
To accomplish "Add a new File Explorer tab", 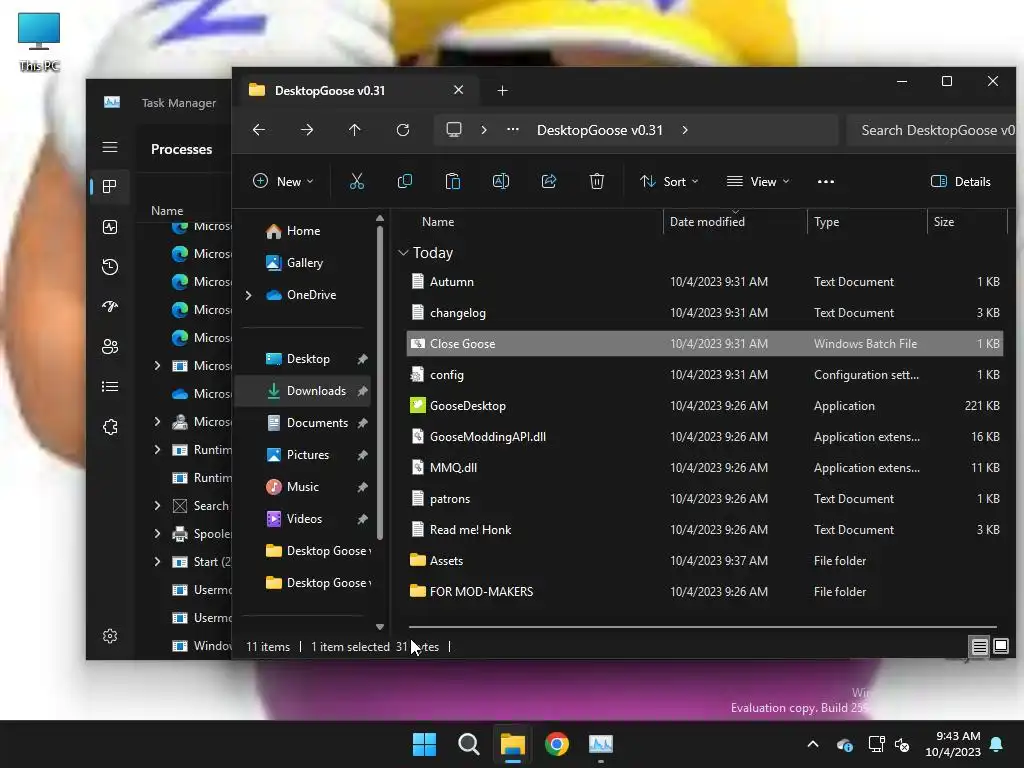I will (502, 91).
